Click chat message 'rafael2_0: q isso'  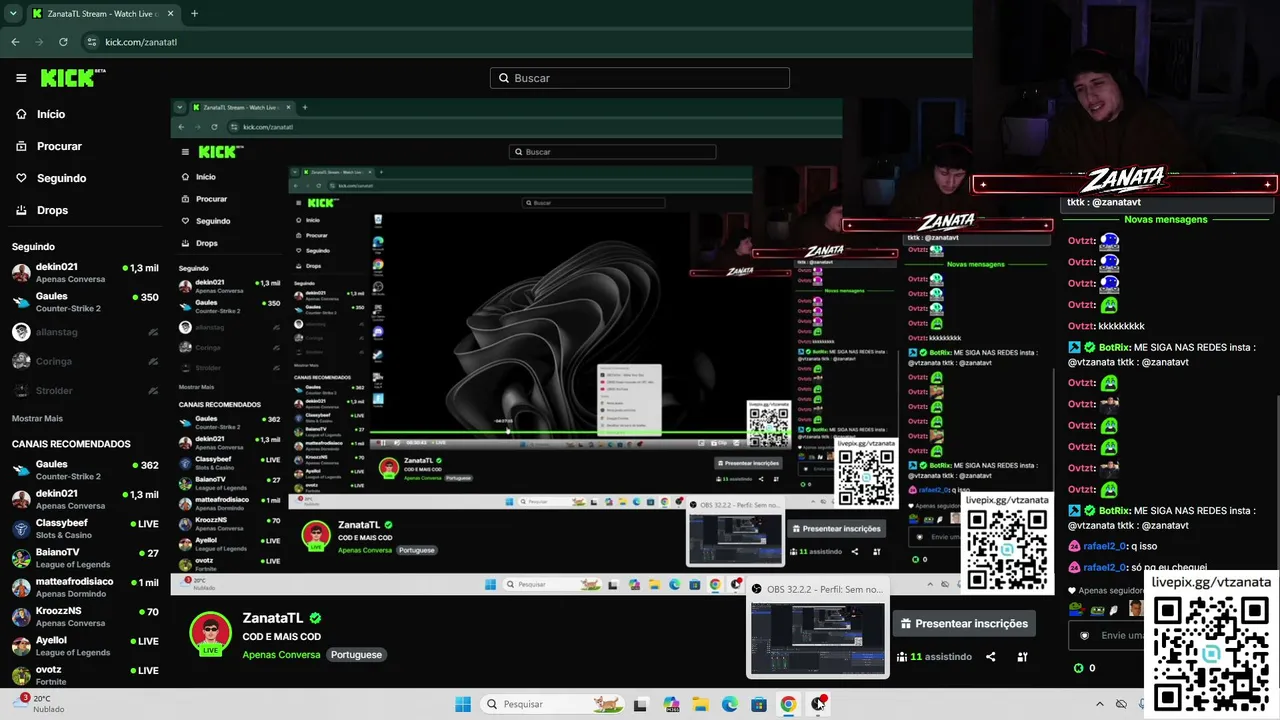coord(1114,546)
